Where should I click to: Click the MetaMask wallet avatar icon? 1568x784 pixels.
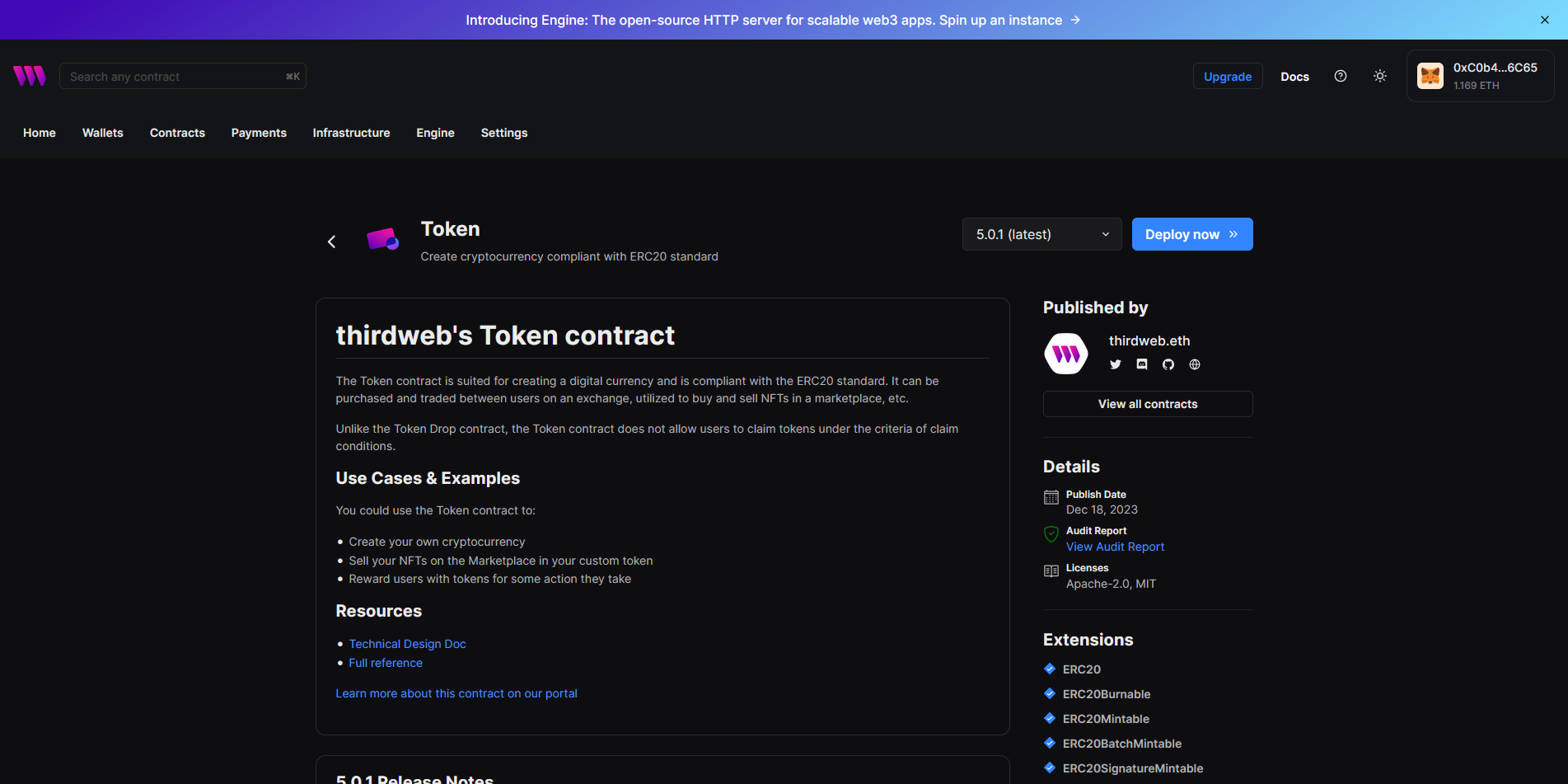1430,76
